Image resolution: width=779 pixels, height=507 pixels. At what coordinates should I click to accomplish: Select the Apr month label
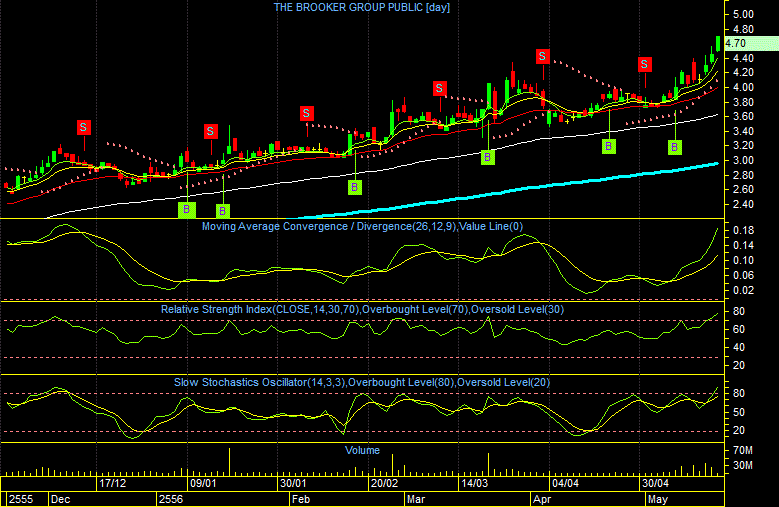point(542,499)
